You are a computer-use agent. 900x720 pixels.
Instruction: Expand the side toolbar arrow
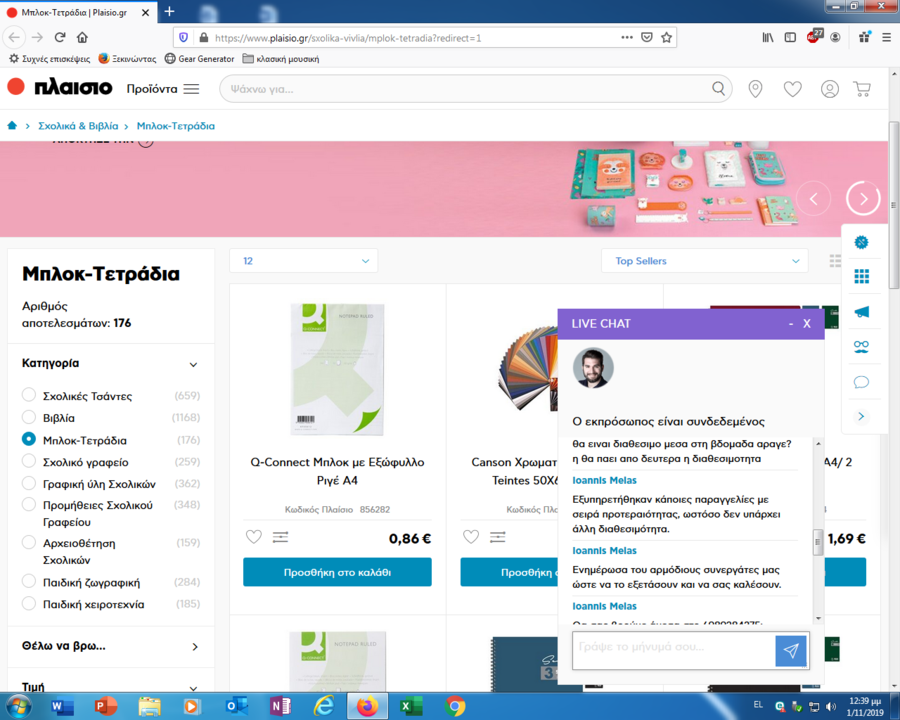[x=861, y=416]
